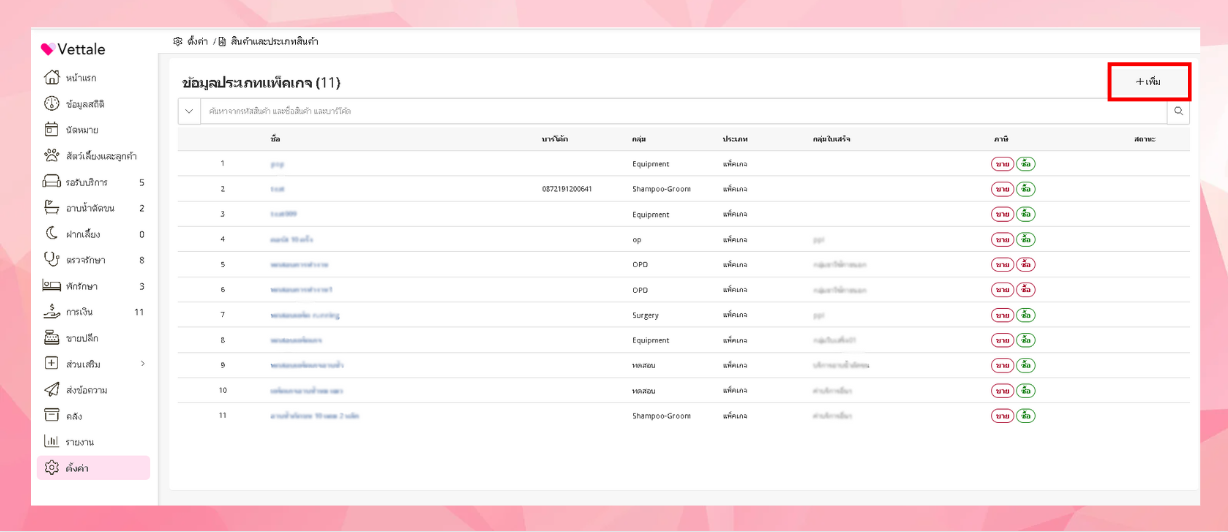Go to คลัง inventory in sidebar
The image size is (1228, 532).
93,415
